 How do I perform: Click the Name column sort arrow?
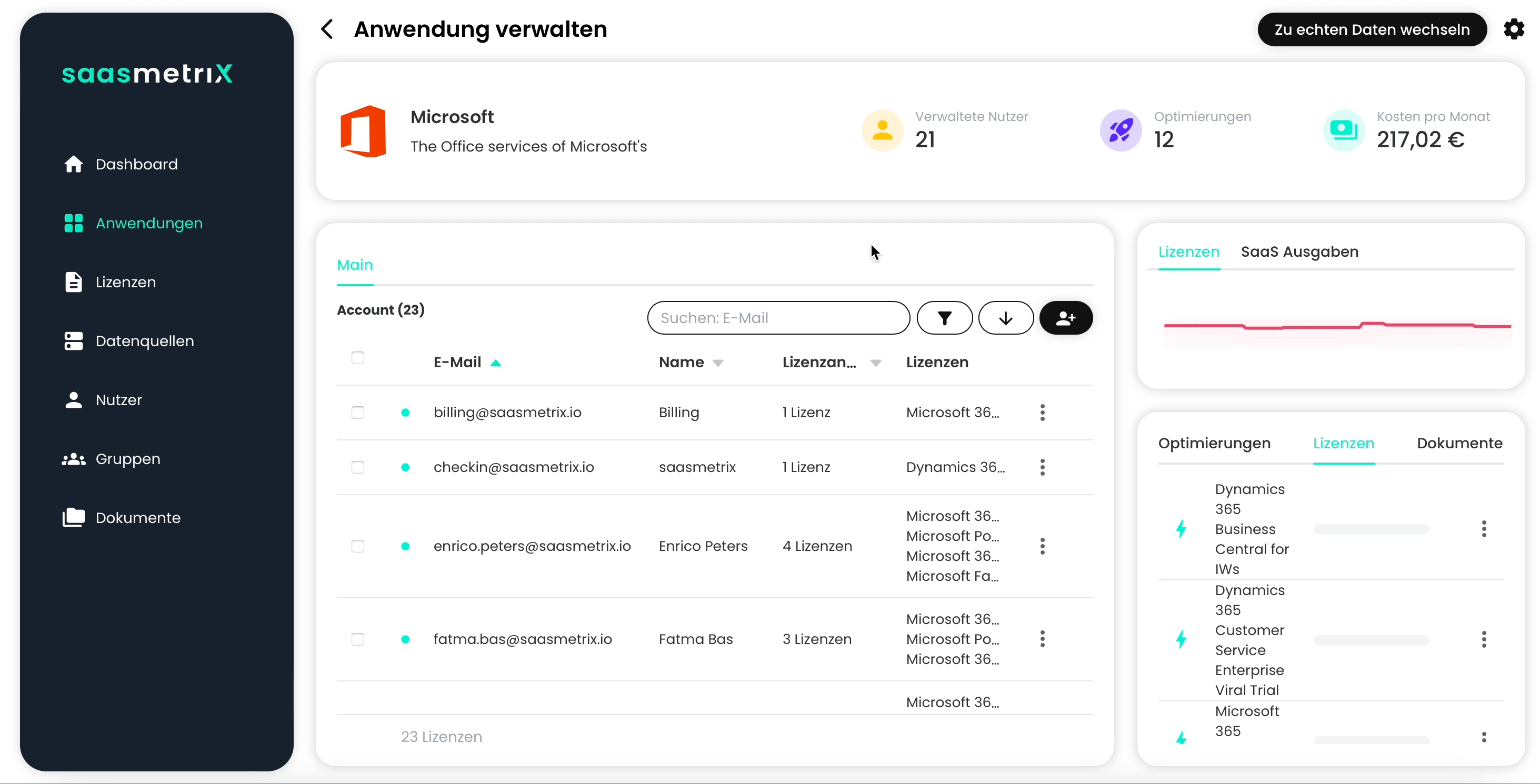coord(718,363)
